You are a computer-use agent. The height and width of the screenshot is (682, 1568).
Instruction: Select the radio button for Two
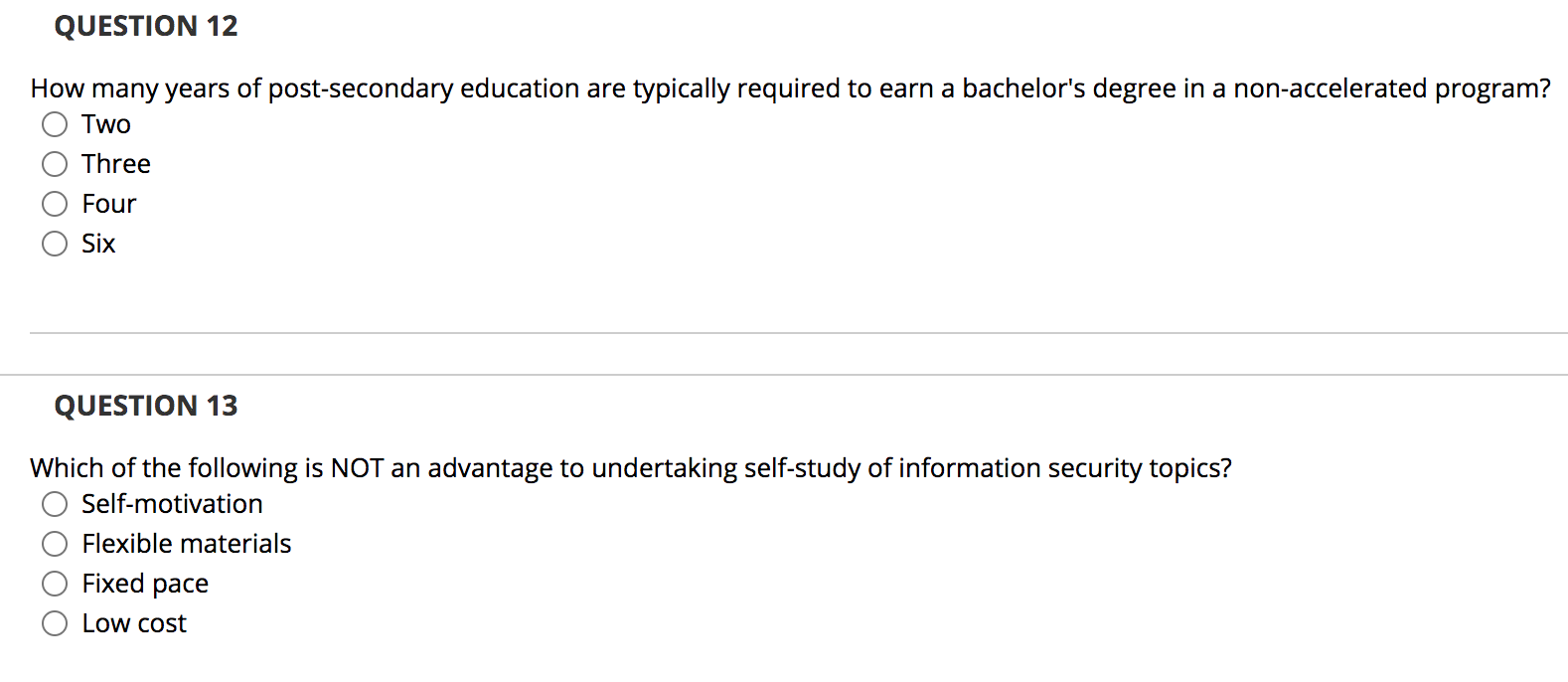pos(55,124)
